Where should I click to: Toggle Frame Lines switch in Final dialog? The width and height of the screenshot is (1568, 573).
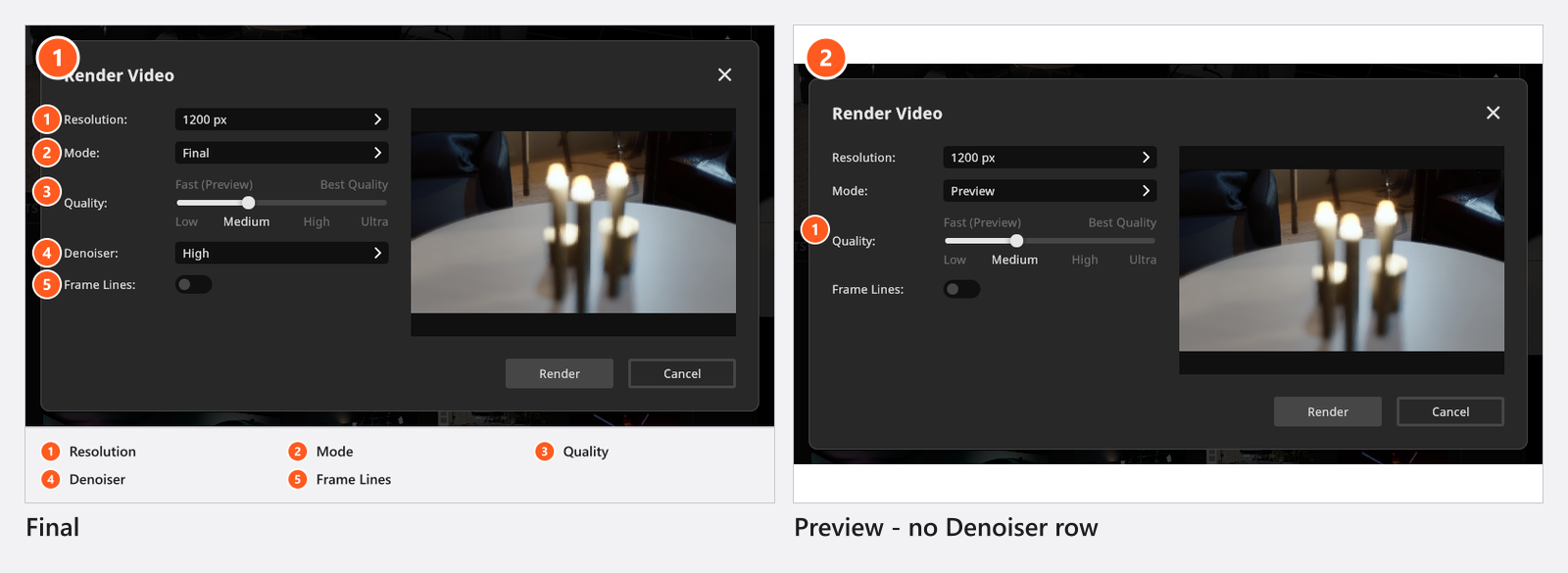193,285
